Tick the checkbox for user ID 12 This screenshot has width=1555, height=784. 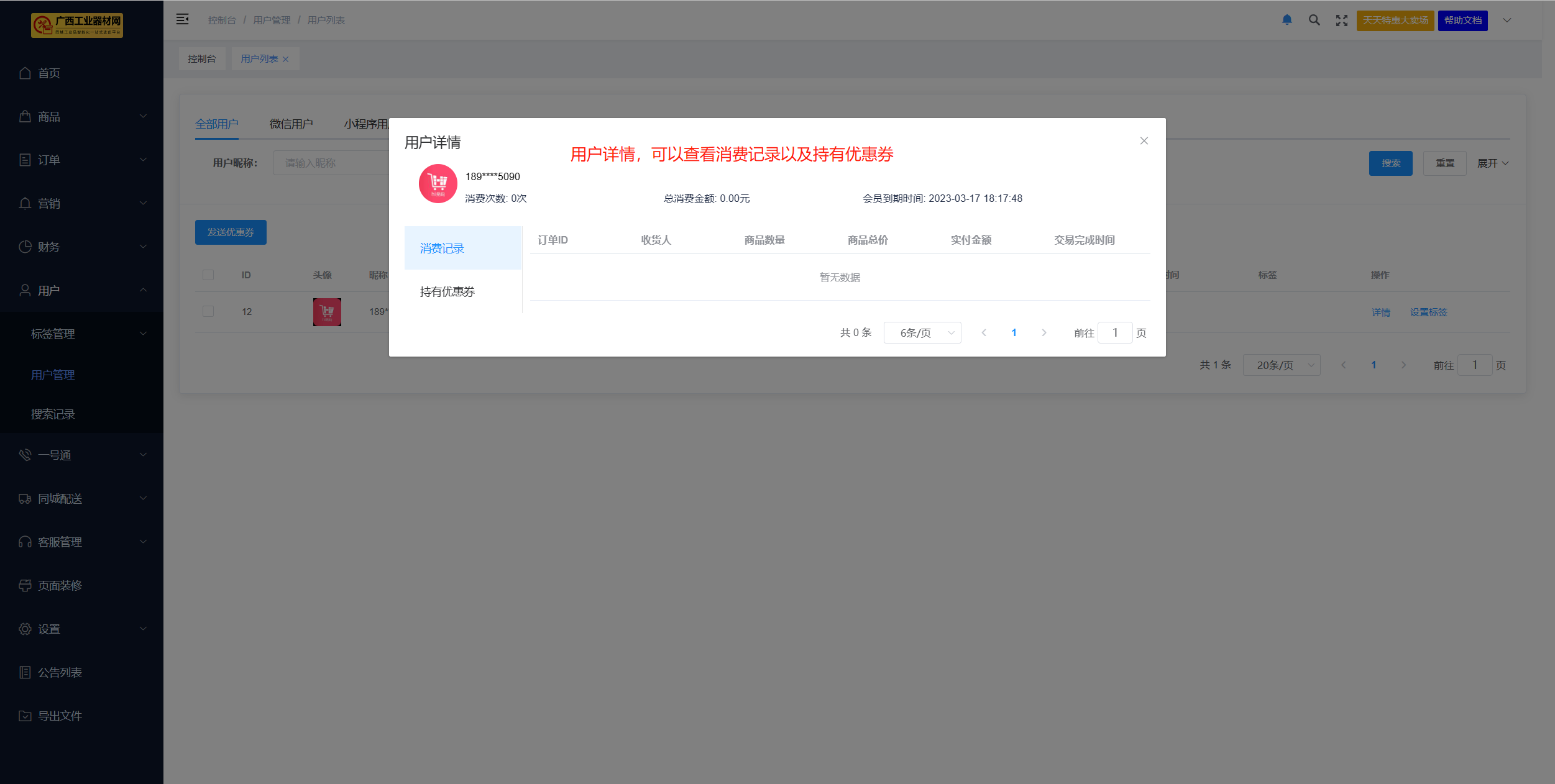point(208,311)
